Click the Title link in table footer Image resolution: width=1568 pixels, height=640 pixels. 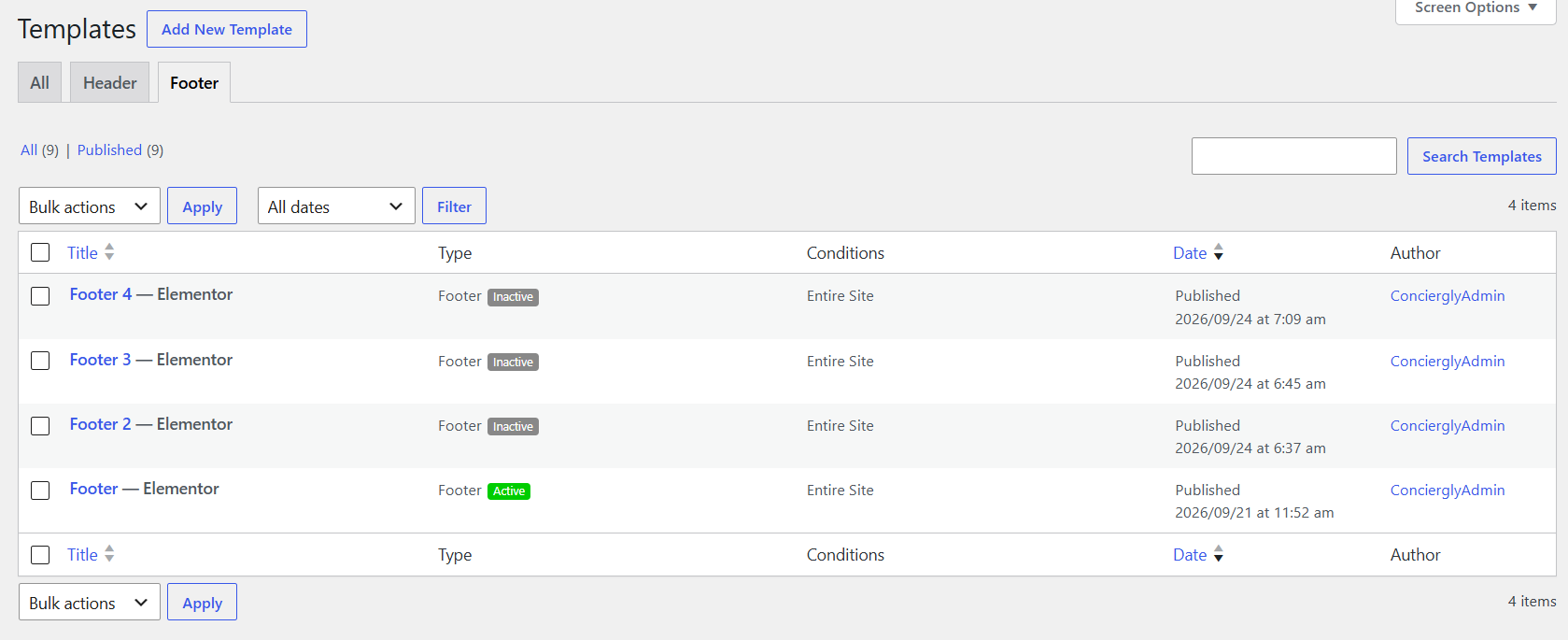(82, 554)
